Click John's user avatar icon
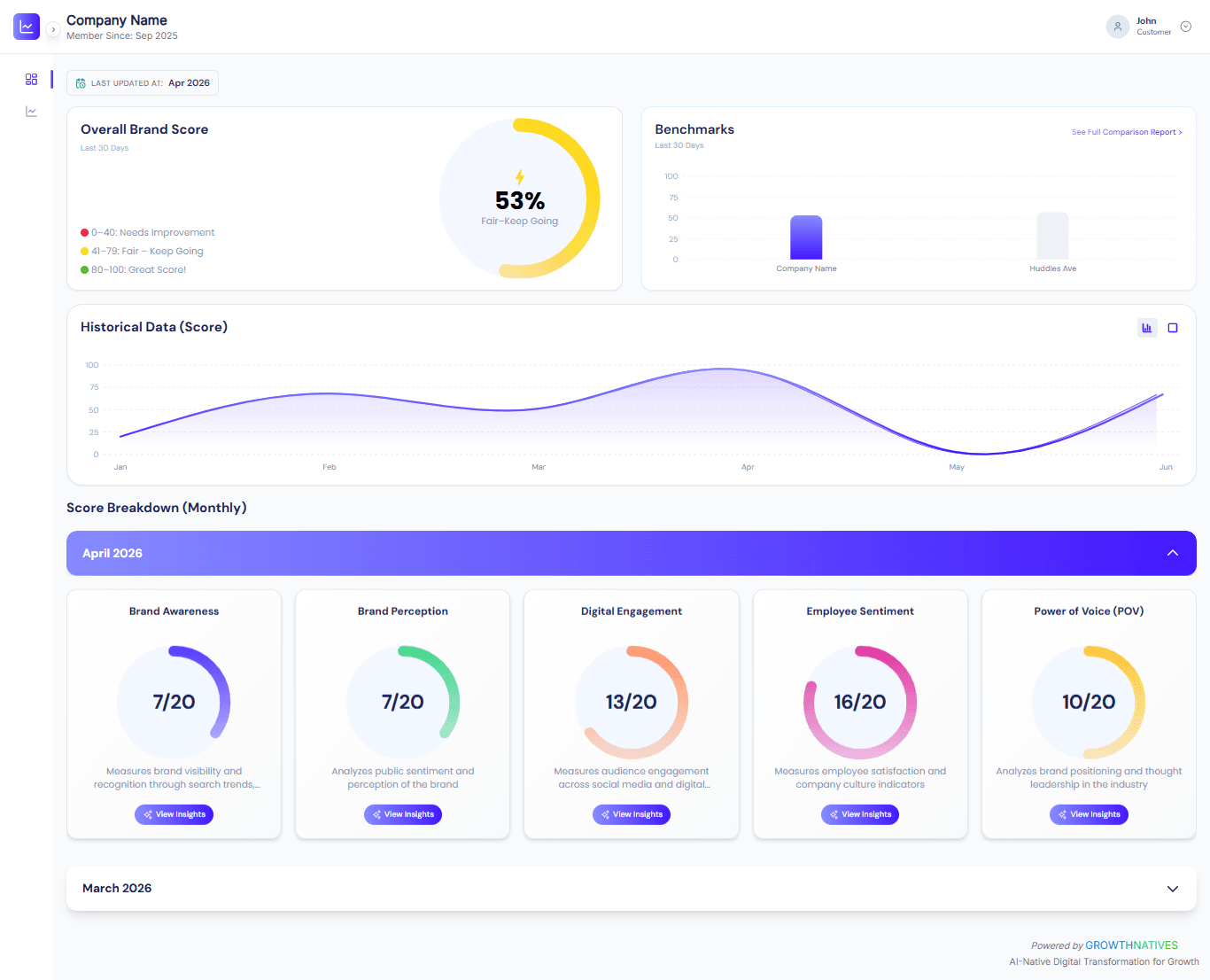The width and height of the screenshot is (1210, 980). (1118, 27)
